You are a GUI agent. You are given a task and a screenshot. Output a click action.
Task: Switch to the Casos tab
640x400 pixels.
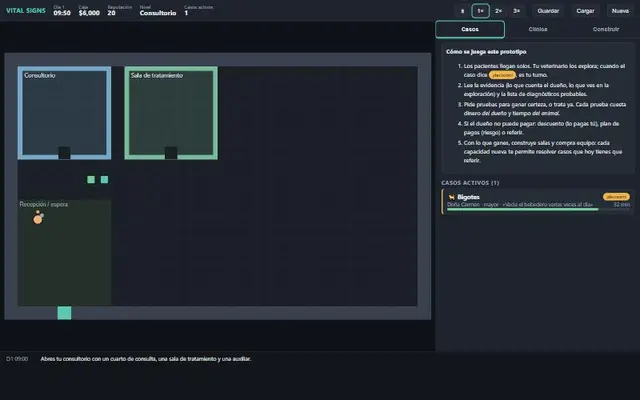click(470, 29)
